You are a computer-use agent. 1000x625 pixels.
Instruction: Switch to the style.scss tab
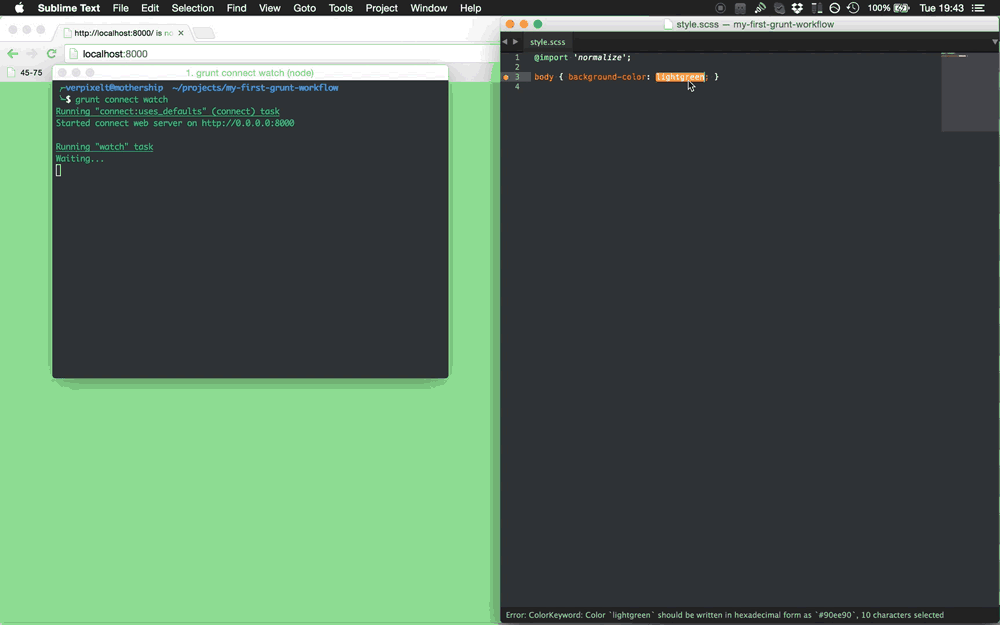[x=548, y=42]
